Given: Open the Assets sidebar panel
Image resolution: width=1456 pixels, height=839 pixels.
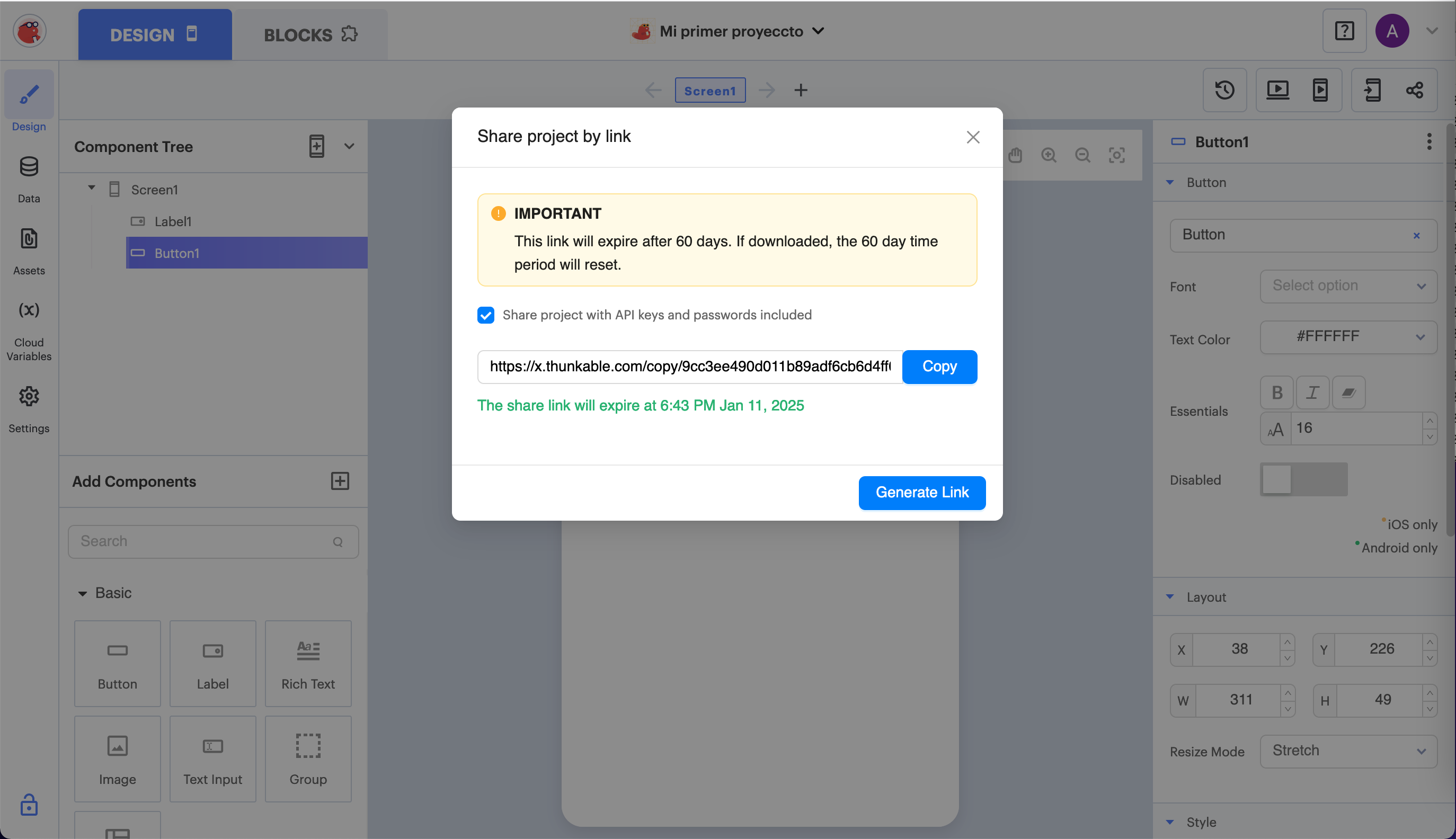Looking at the screenshot, I should coord(29,251).
